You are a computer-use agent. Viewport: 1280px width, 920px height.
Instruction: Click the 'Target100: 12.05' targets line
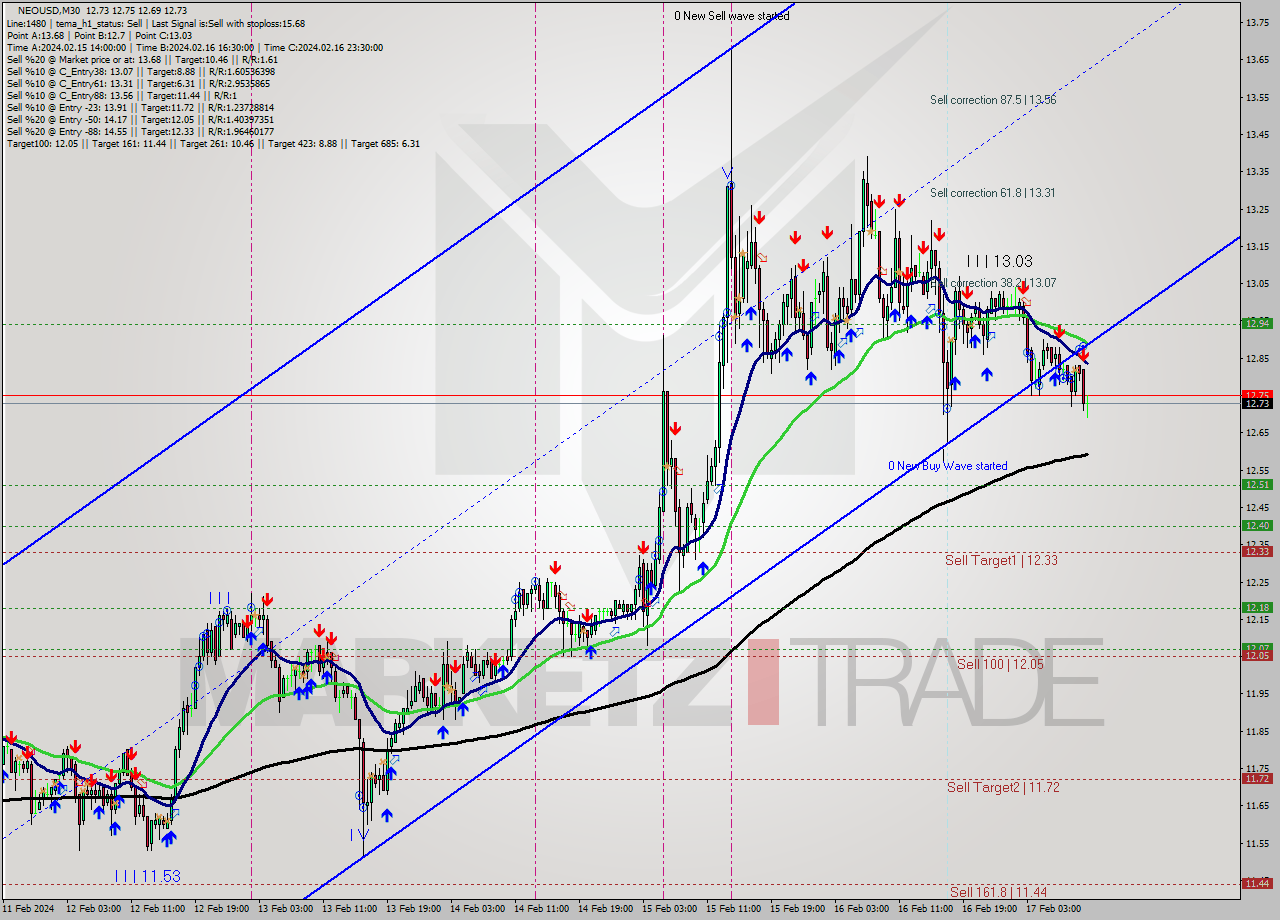213,143
